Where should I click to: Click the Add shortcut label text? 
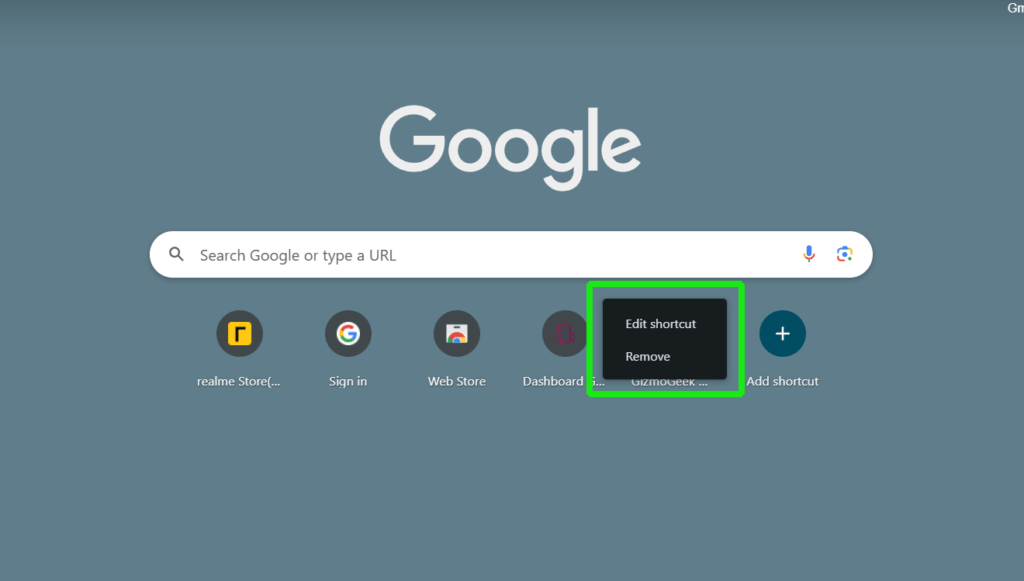pyautogui.click(x=782, y=381)
